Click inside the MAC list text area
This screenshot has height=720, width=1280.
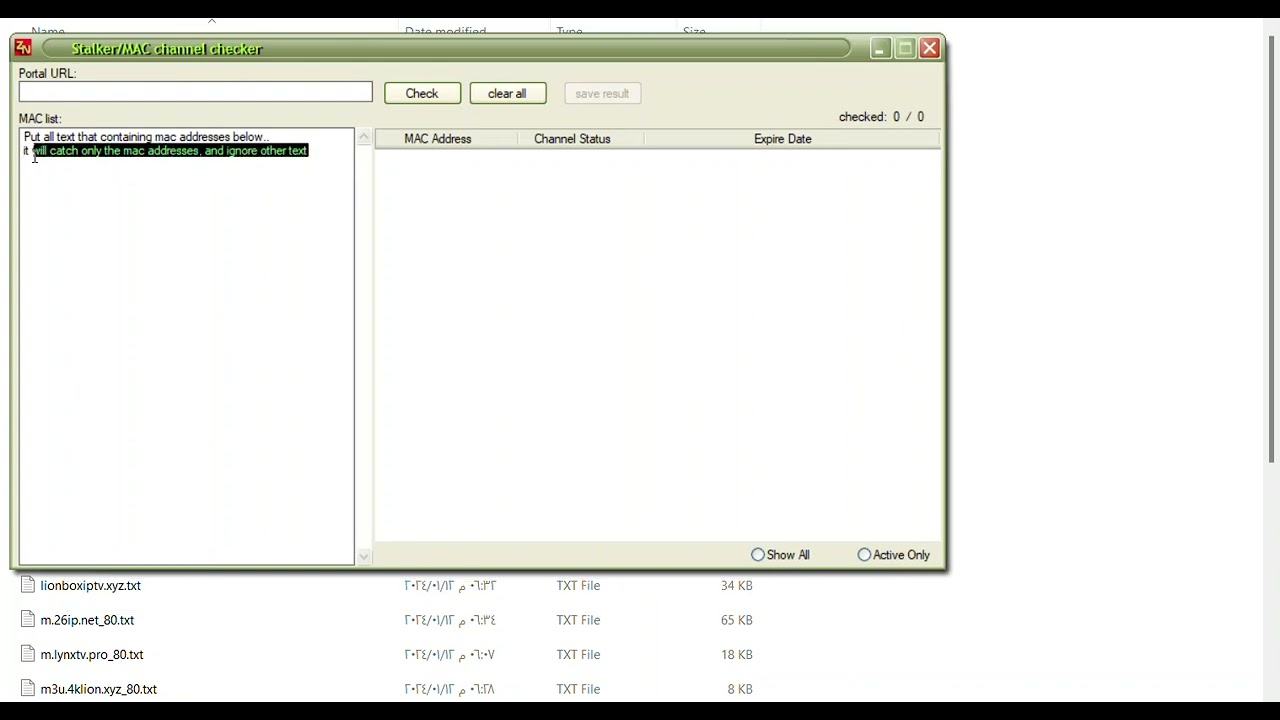[186, 346]
